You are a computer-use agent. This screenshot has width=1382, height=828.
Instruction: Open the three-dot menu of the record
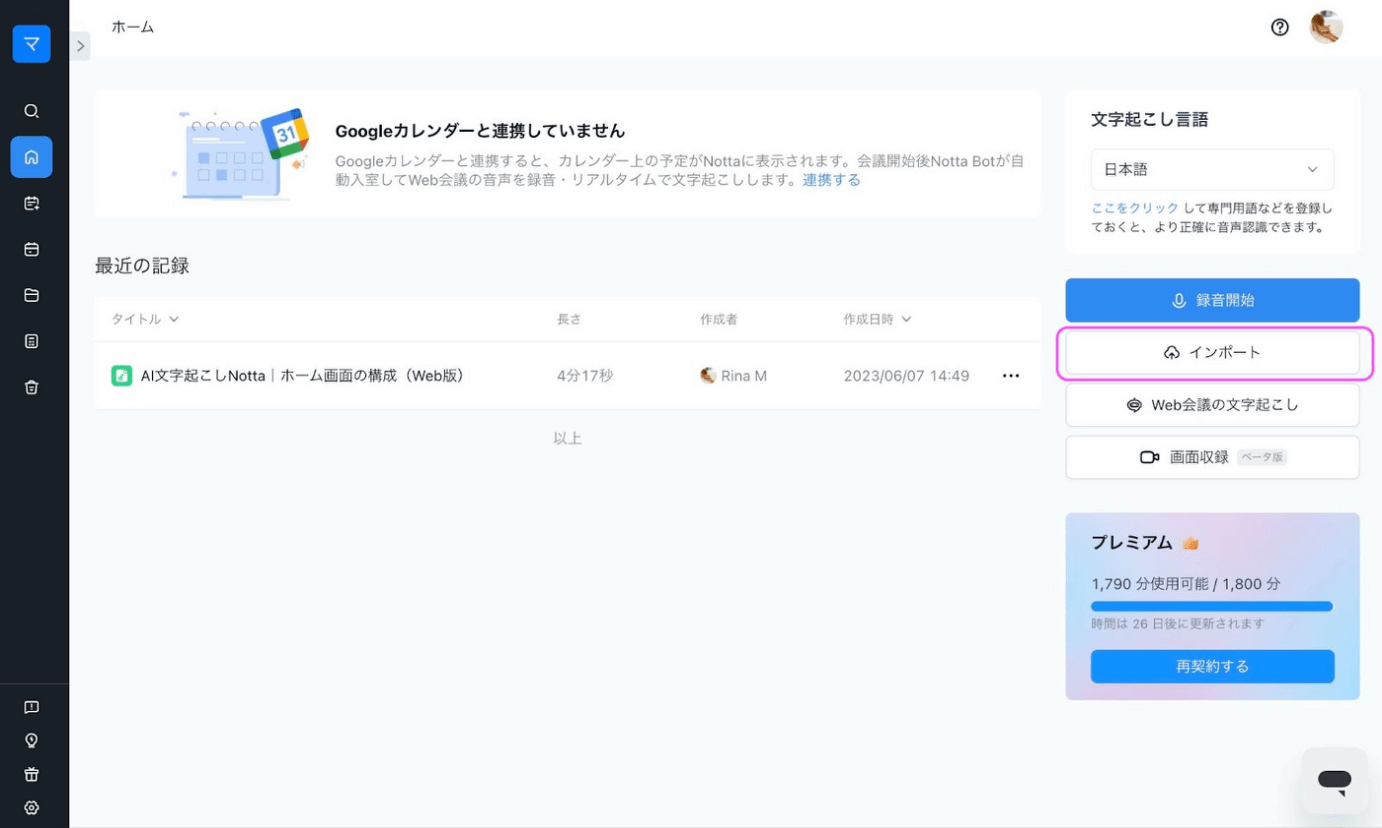[x=1011, y=376]
